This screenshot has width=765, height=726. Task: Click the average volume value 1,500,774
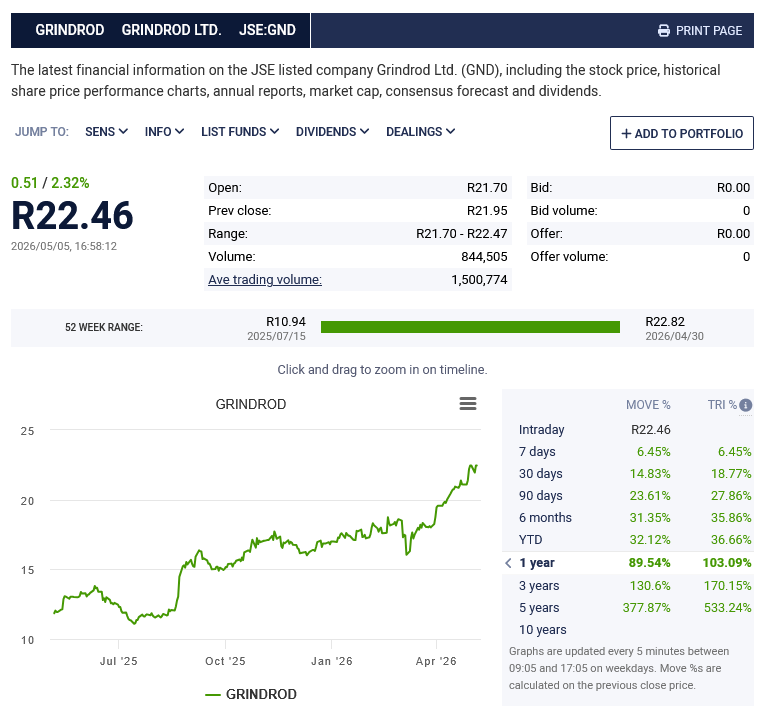[479, 280]
